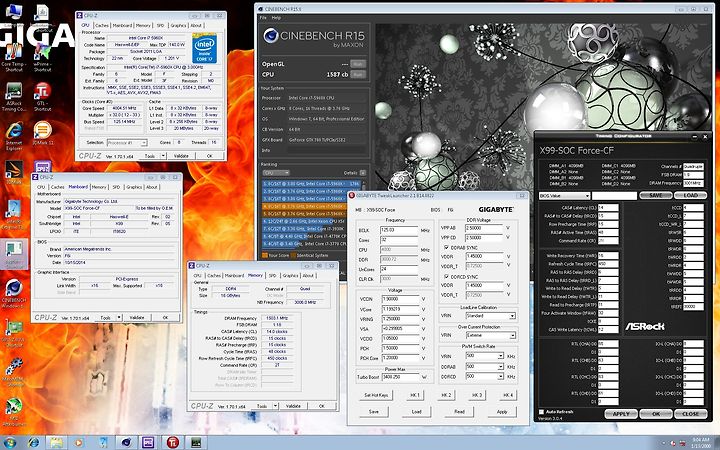
Task: Open the file explorer folder on the taskbar
Action: point(56,443)
